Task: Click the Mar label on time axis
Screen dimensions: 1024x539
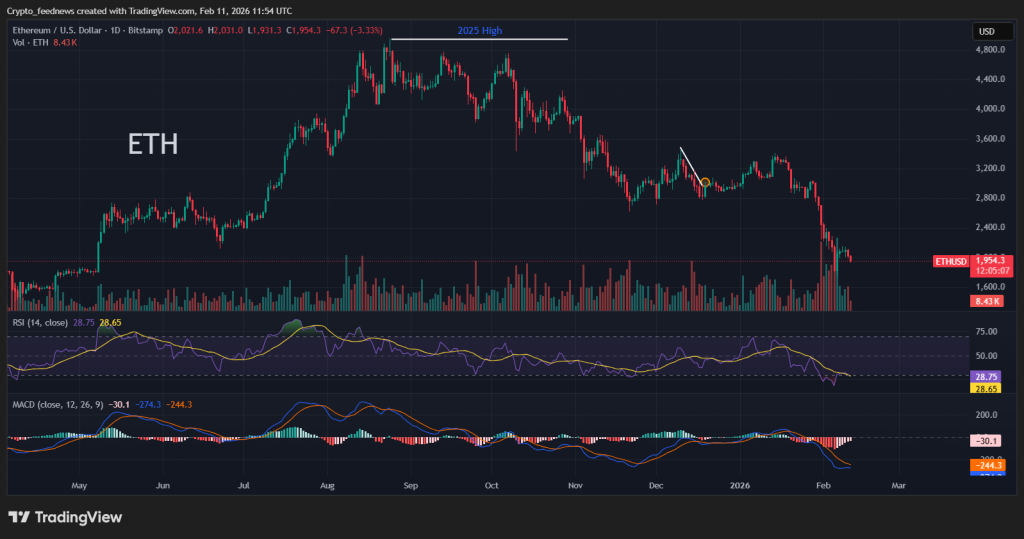Action: pyautogui.click(x=899, y=486)
